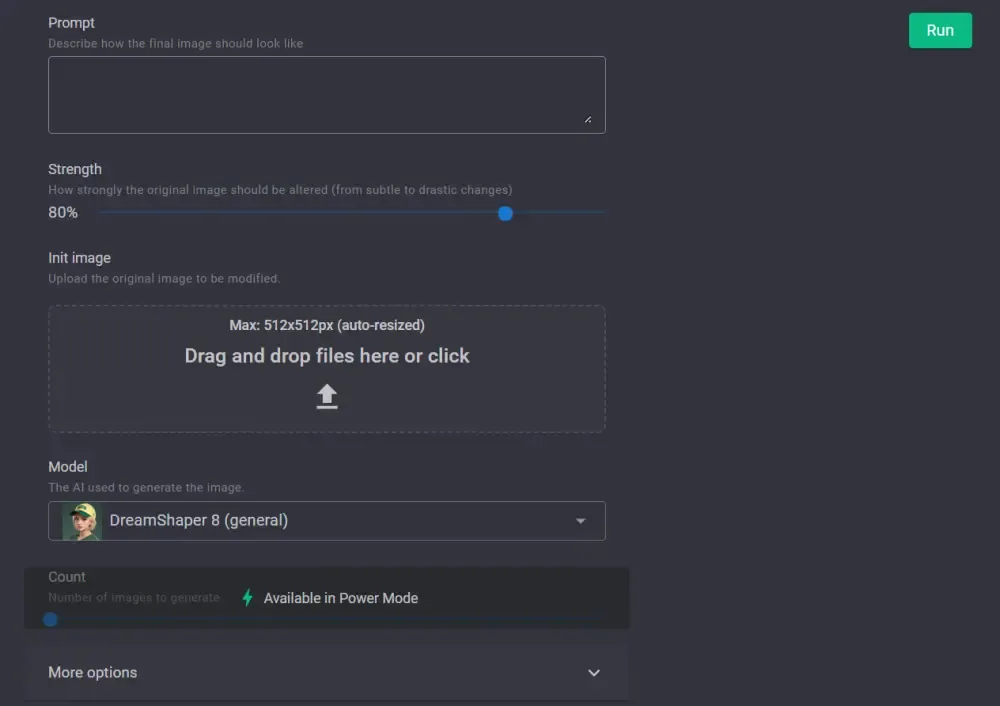
Task: Select the DreamShaper 8 (general) combo box
Action: pyautogui.click(x=327, y=521)
